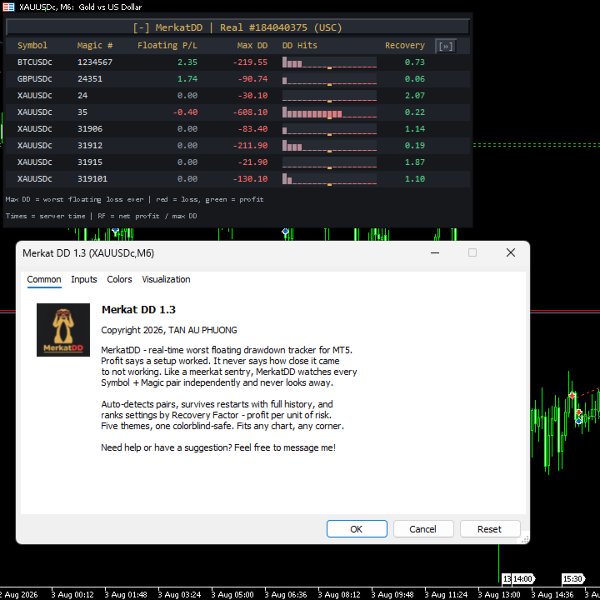Viewport: 600px width, 600px height.
Task: Click recovery value 0.22
Action: pyautogui.click(x=415, y=112)
